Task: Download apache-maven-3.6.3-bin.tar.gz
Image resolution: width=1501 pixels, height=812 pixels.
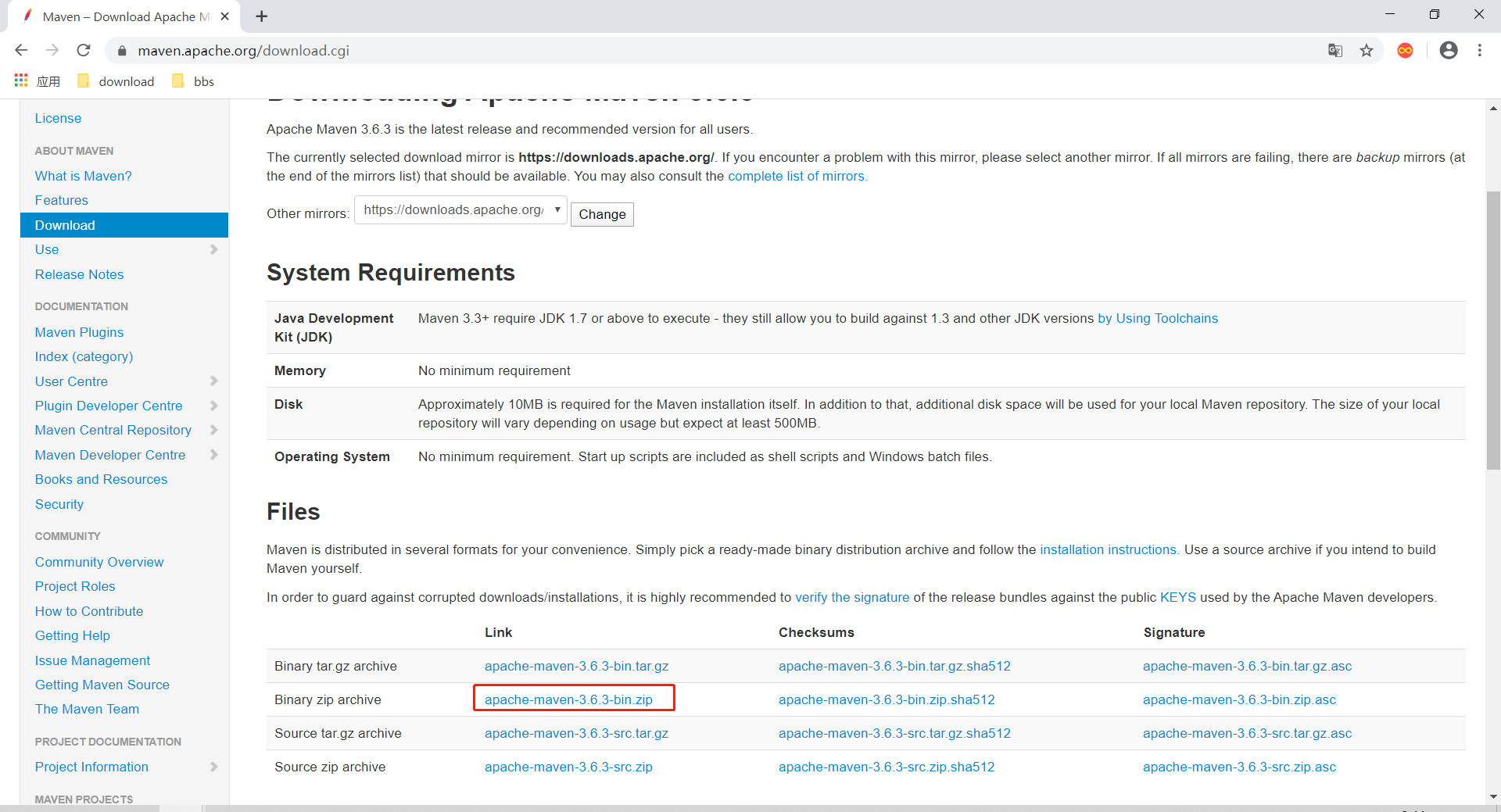Action: tap(576, 666)
